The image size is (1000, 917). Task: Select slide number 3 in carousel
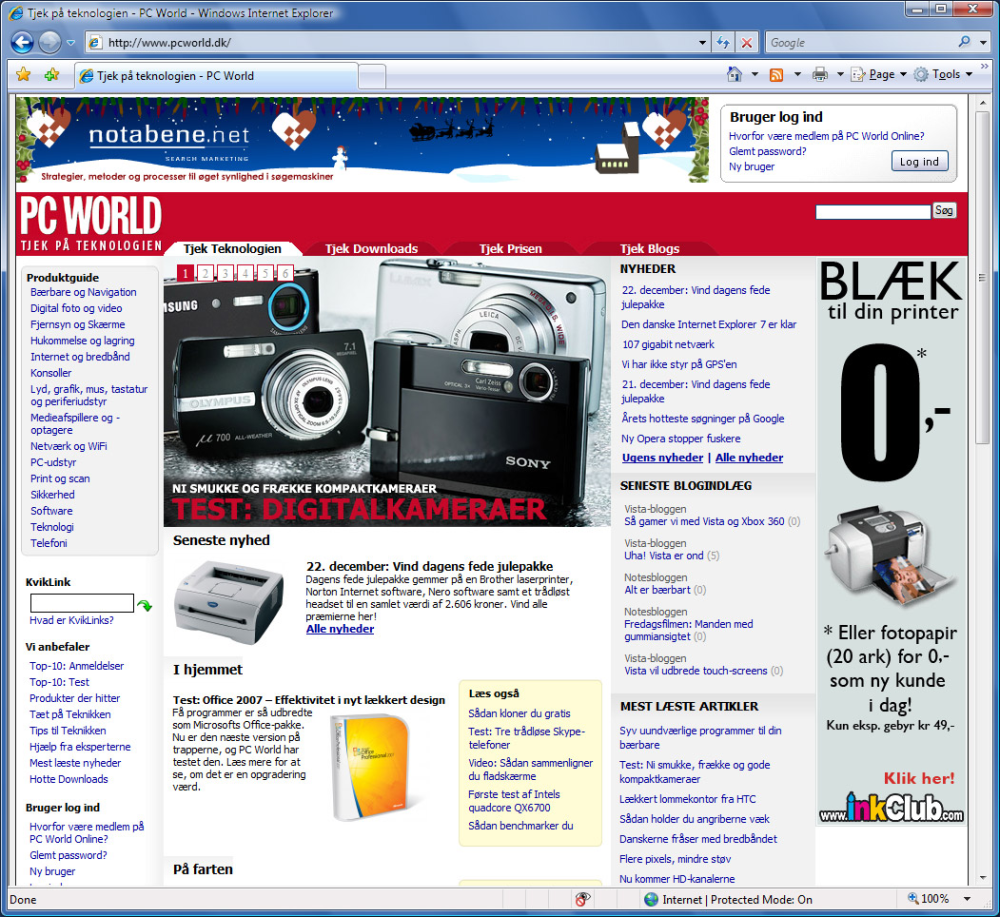225,273
